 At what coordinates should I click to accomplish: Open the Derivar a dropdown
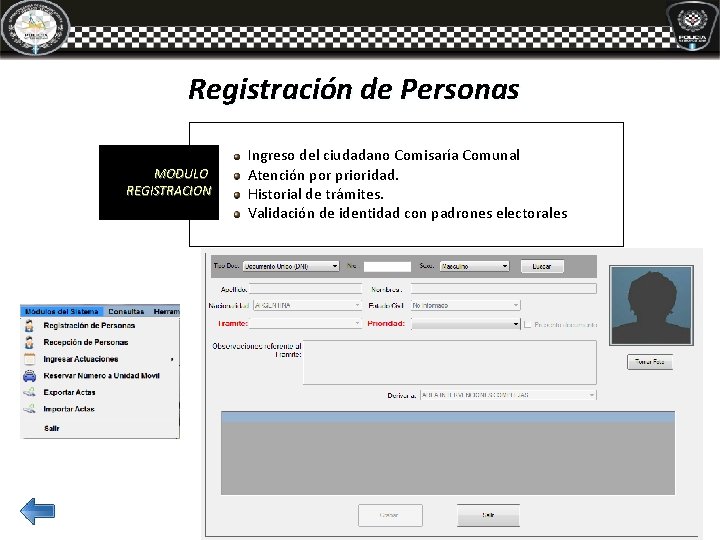tap(508, 395)
